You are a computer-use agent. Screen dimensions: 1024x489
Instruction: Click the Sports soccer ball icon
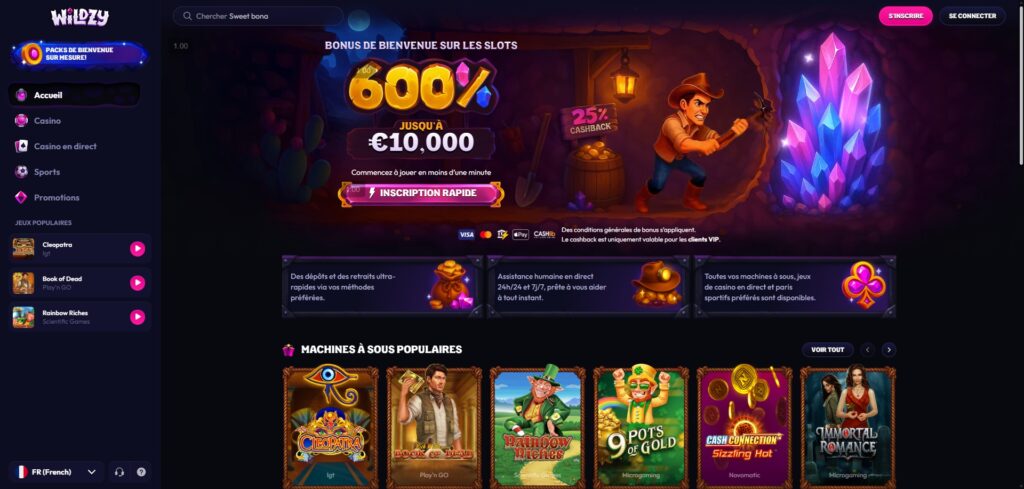(x=22, y=172)
